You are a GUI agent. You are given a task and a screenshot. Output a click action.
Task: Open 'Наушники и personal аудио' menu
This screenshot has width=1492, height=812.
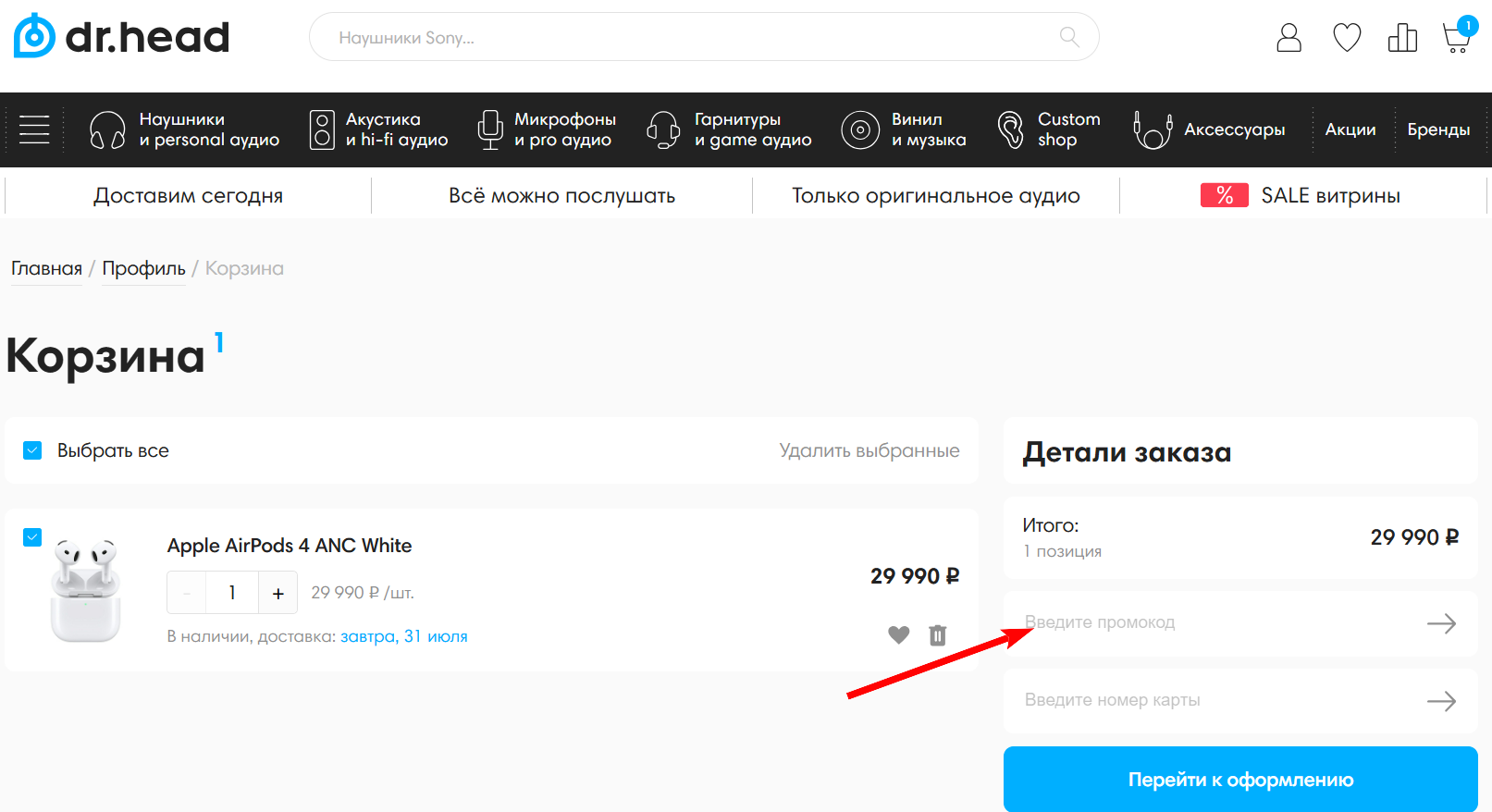click(185, 129)
